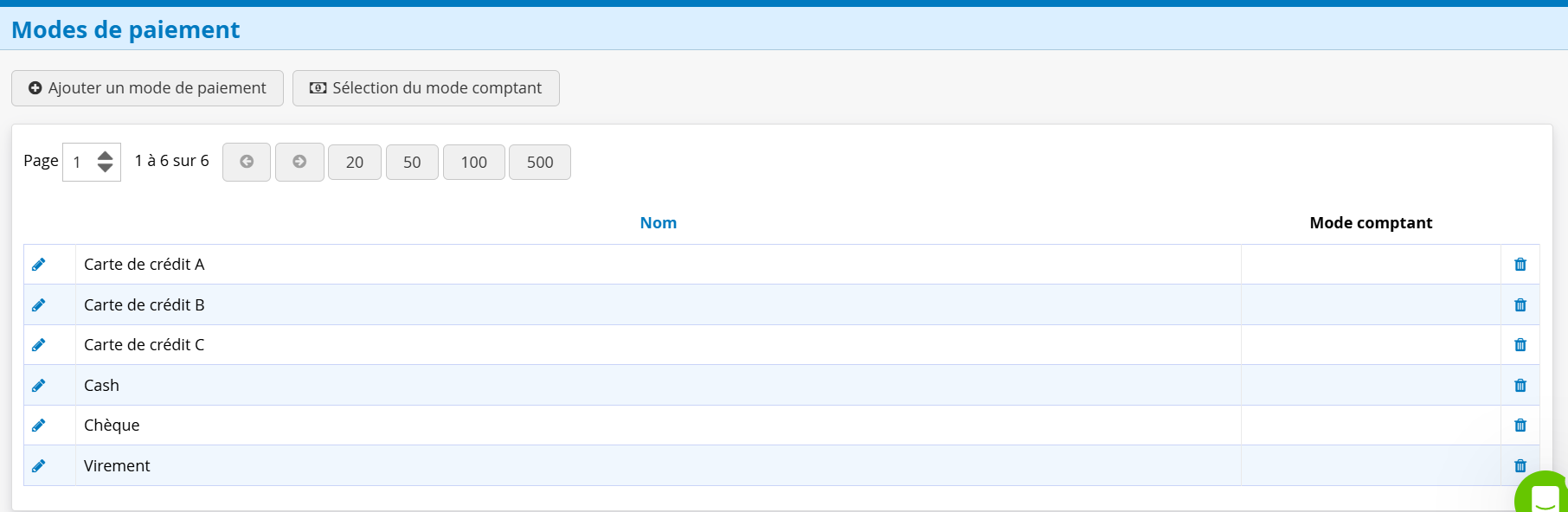Open Sélection du mode comptant
The width and height of the screenshot is (1568, 512).
click(x=426, y=88)
